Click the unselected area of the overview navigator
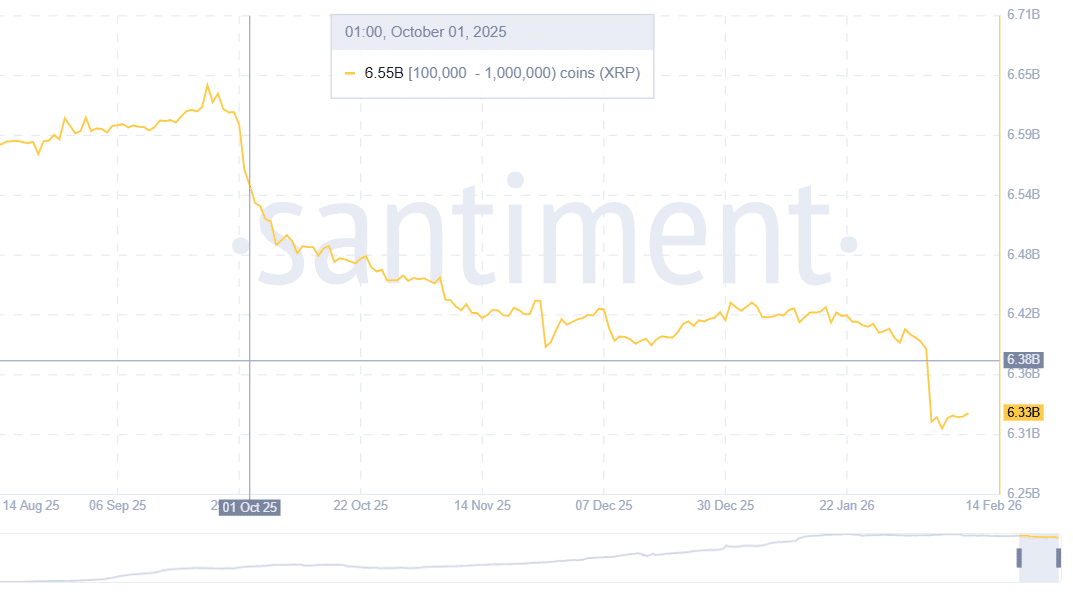The height and width of the screenshot is (595, 1073). click(500, 560)
